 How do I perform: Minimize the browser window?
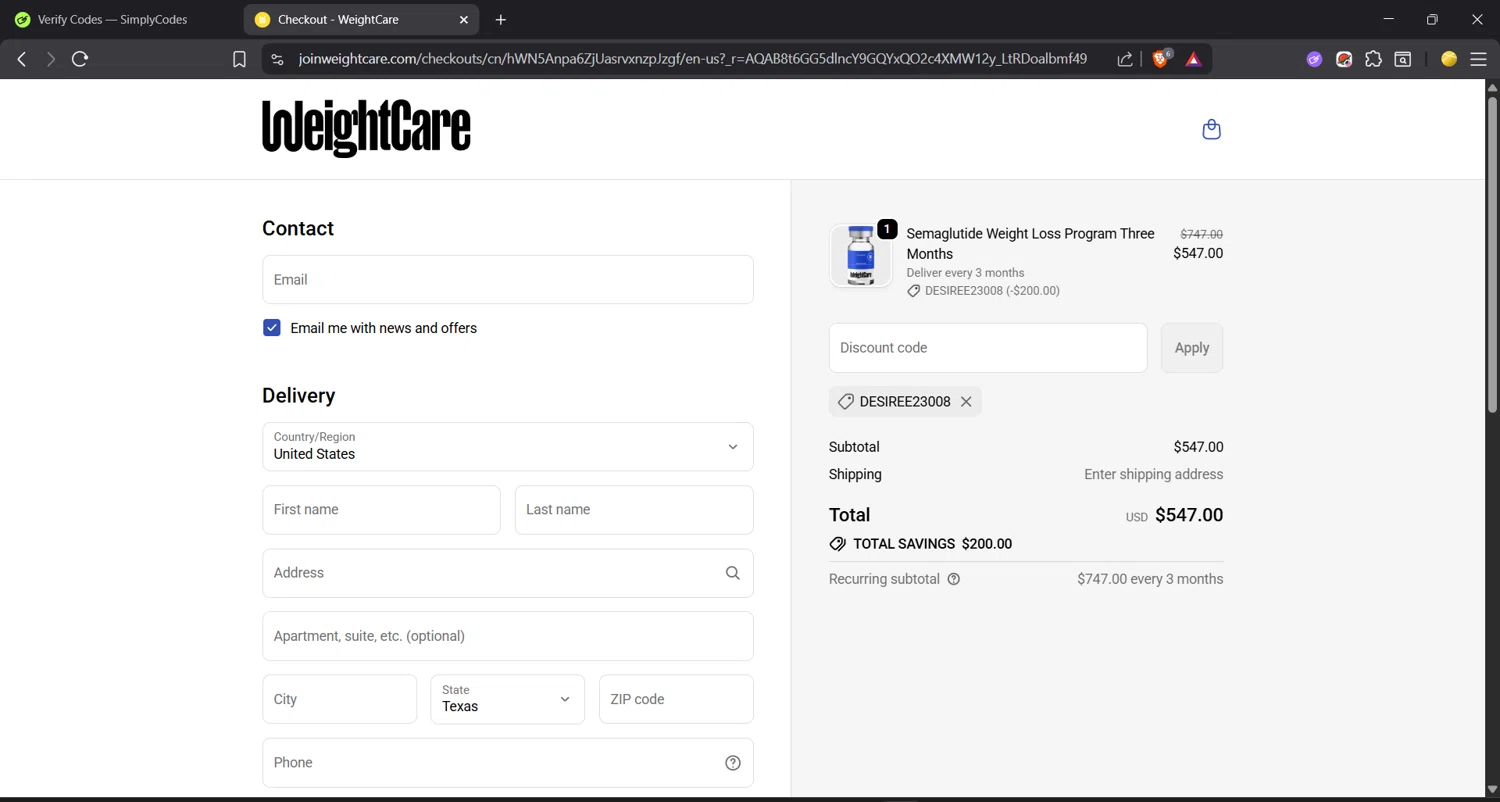[1388, 19]
